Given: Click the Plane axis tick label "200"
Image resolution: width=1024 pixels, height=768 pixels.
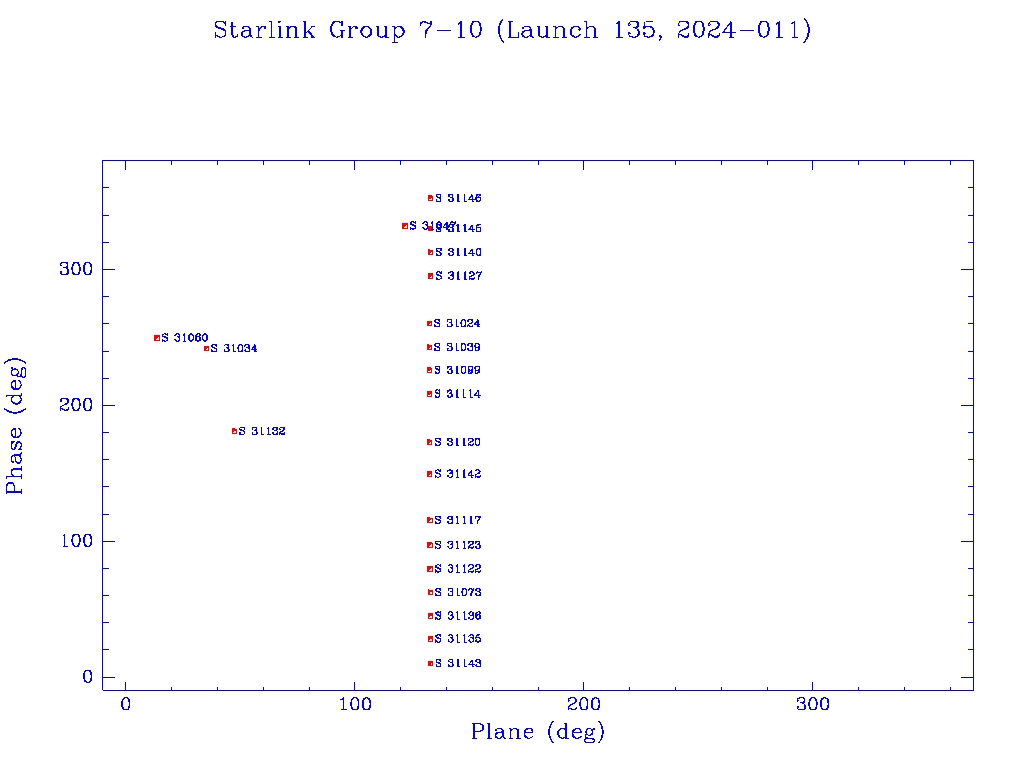Looking at the screenshot, I should 584,705.
